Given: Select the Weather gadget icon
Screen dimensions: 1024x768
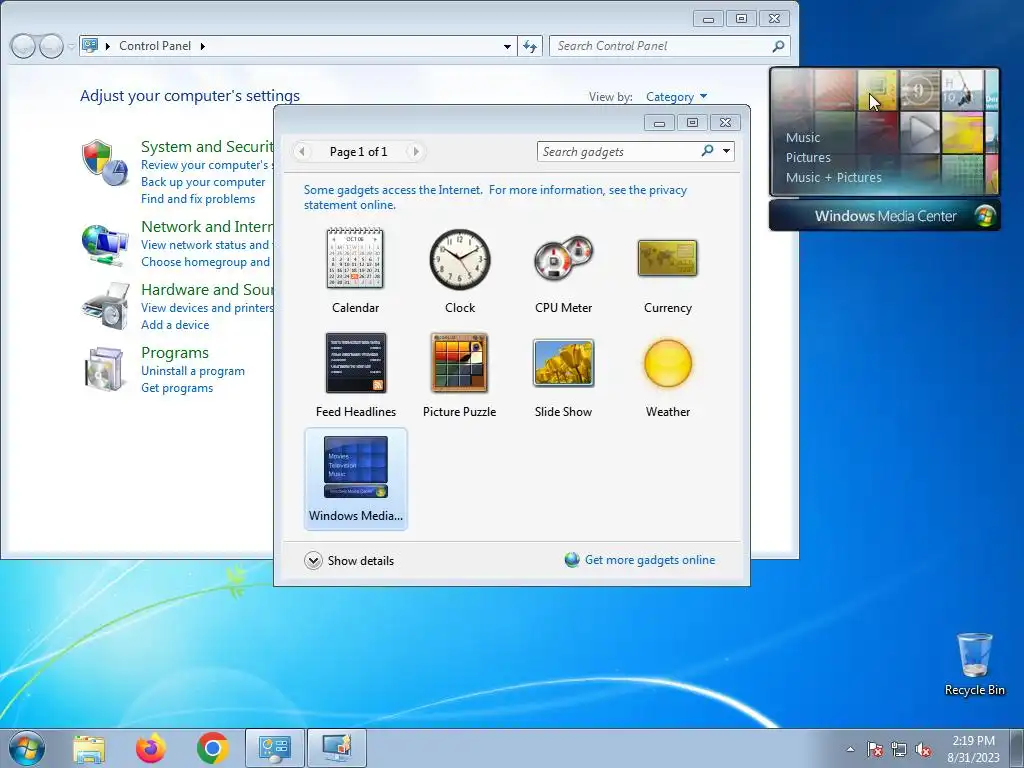Looking at the screenshot, I should (x=667, y=363).
